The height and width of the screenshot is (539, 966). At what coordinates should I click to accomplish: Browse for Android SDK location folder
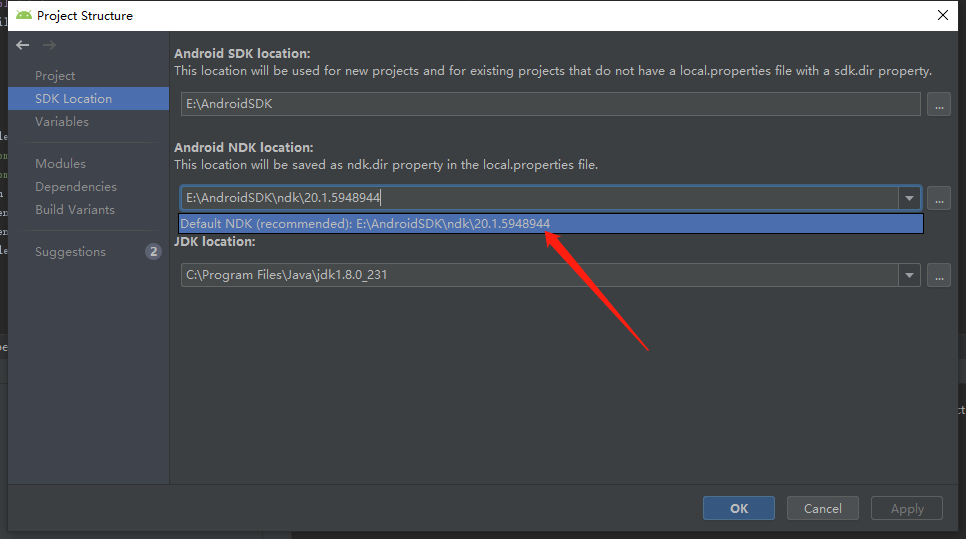click(x=939, y=104)
